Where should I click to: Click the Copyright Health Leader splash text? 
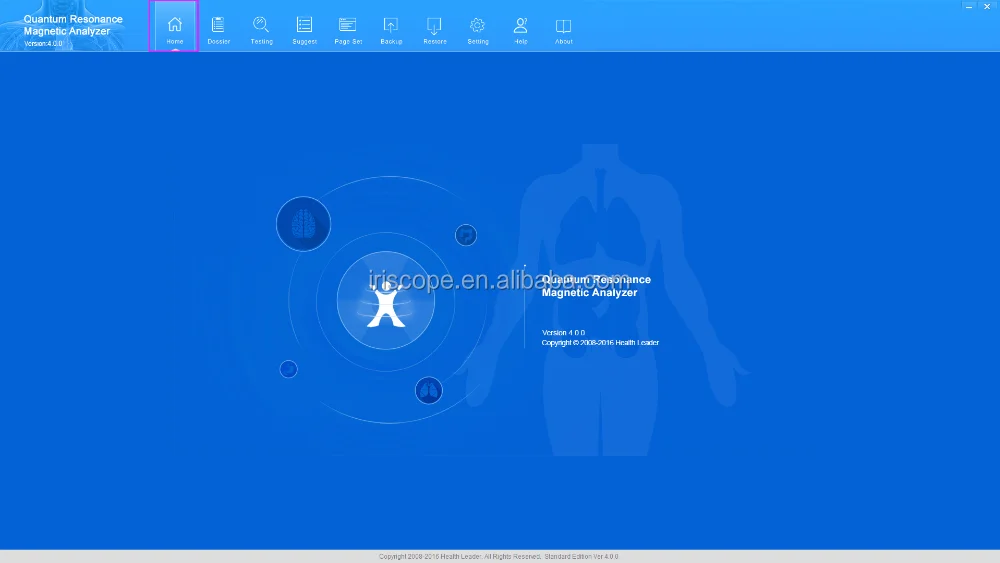pos(600,342)
